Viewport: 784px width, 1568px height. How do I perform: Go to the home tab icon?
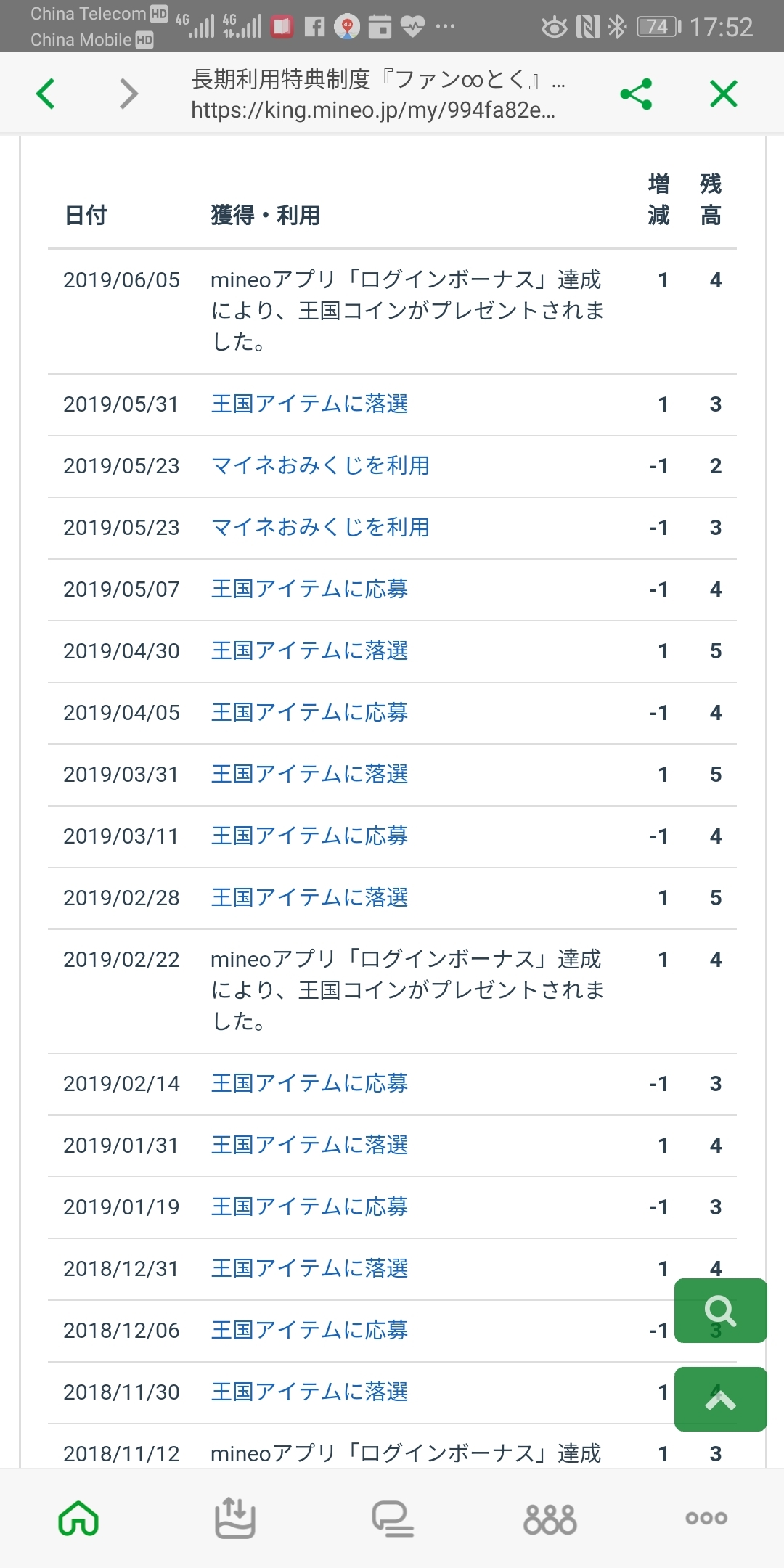point(78,1518)
